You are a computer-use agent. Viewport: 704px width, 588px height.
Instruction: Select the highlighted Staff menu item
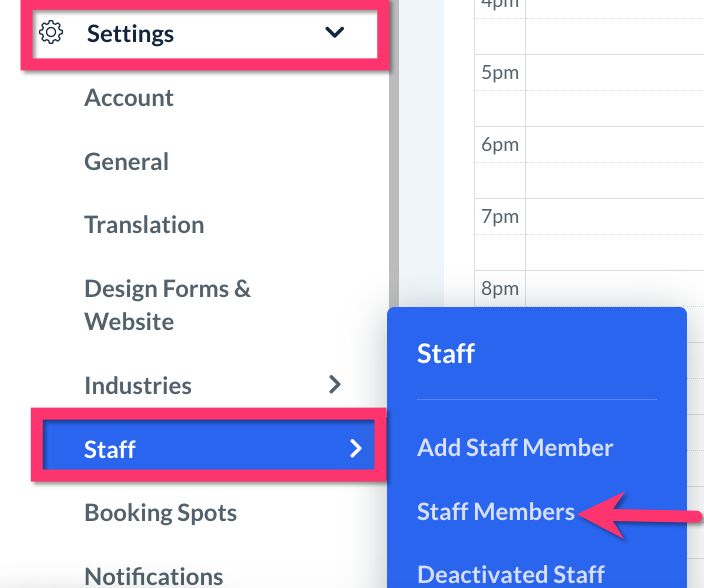[110, 449]
